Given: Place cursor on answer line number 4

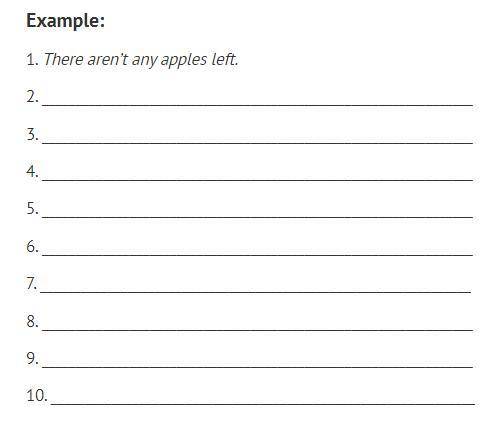Looking at the screenshot, I should click(257, 180).
